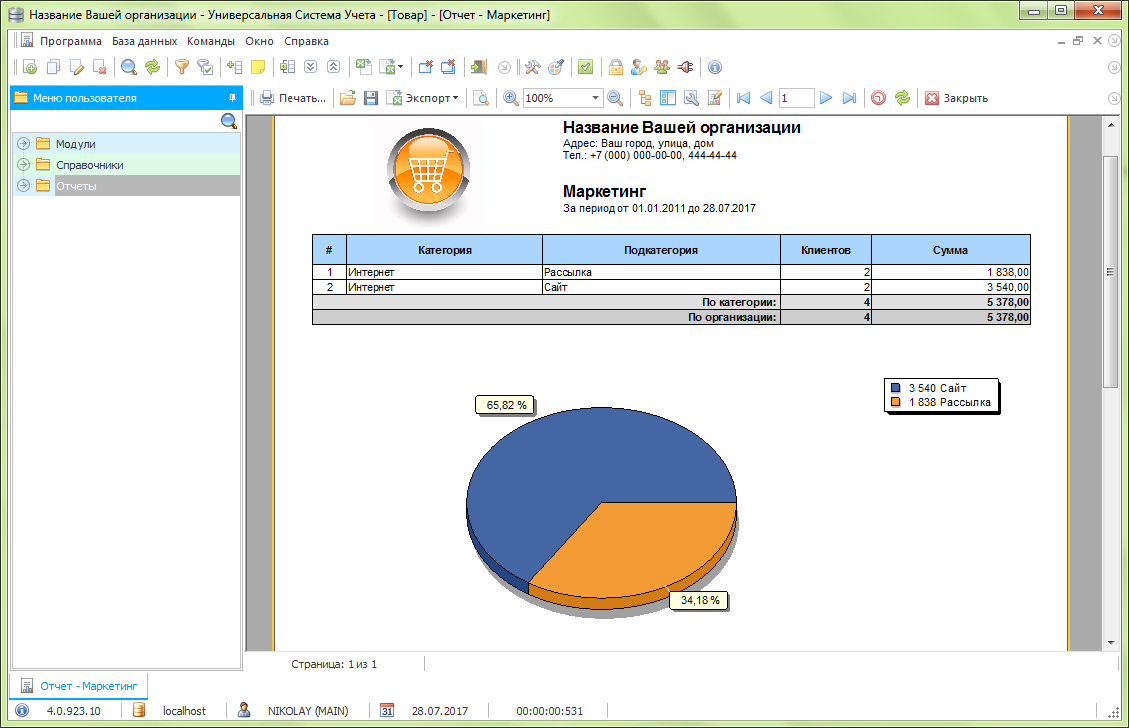
Task: Click the page number input field
Action: [x=796, y=98]
